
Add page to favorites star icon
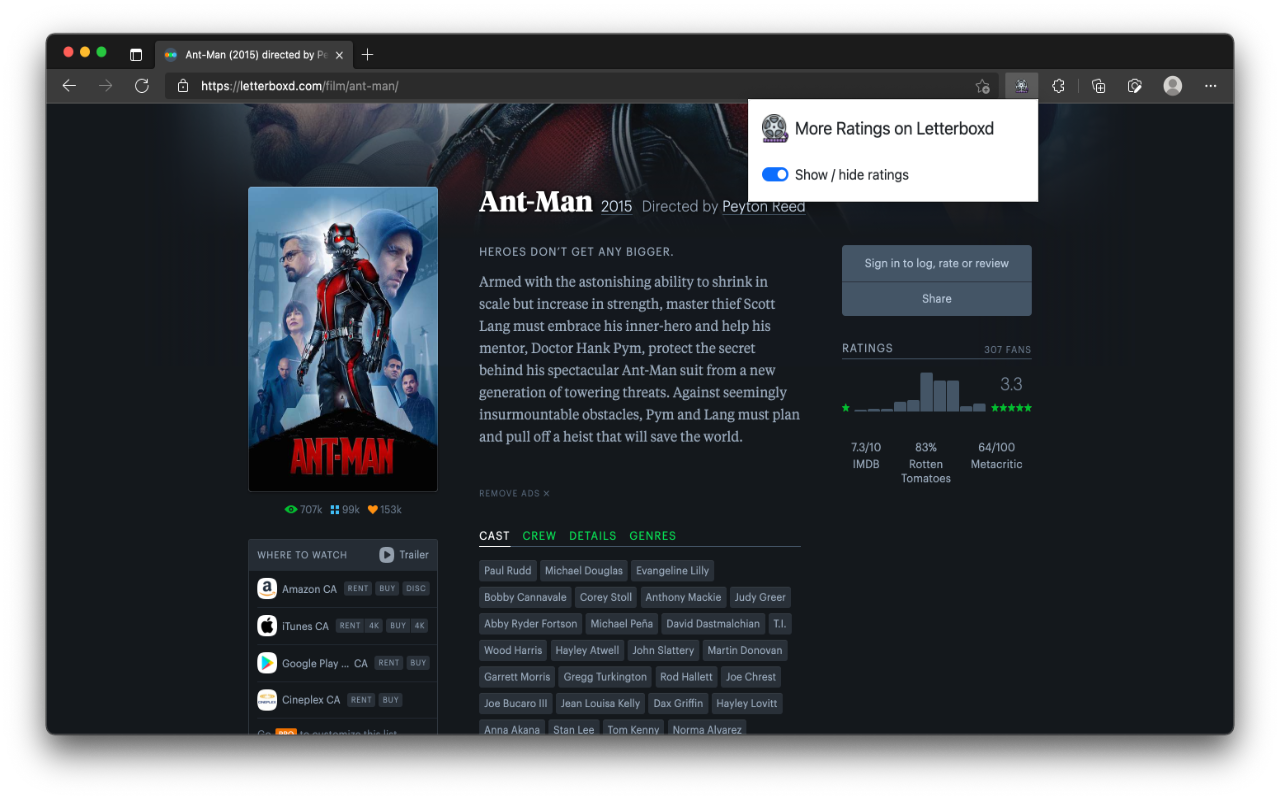tap(982, 86)
